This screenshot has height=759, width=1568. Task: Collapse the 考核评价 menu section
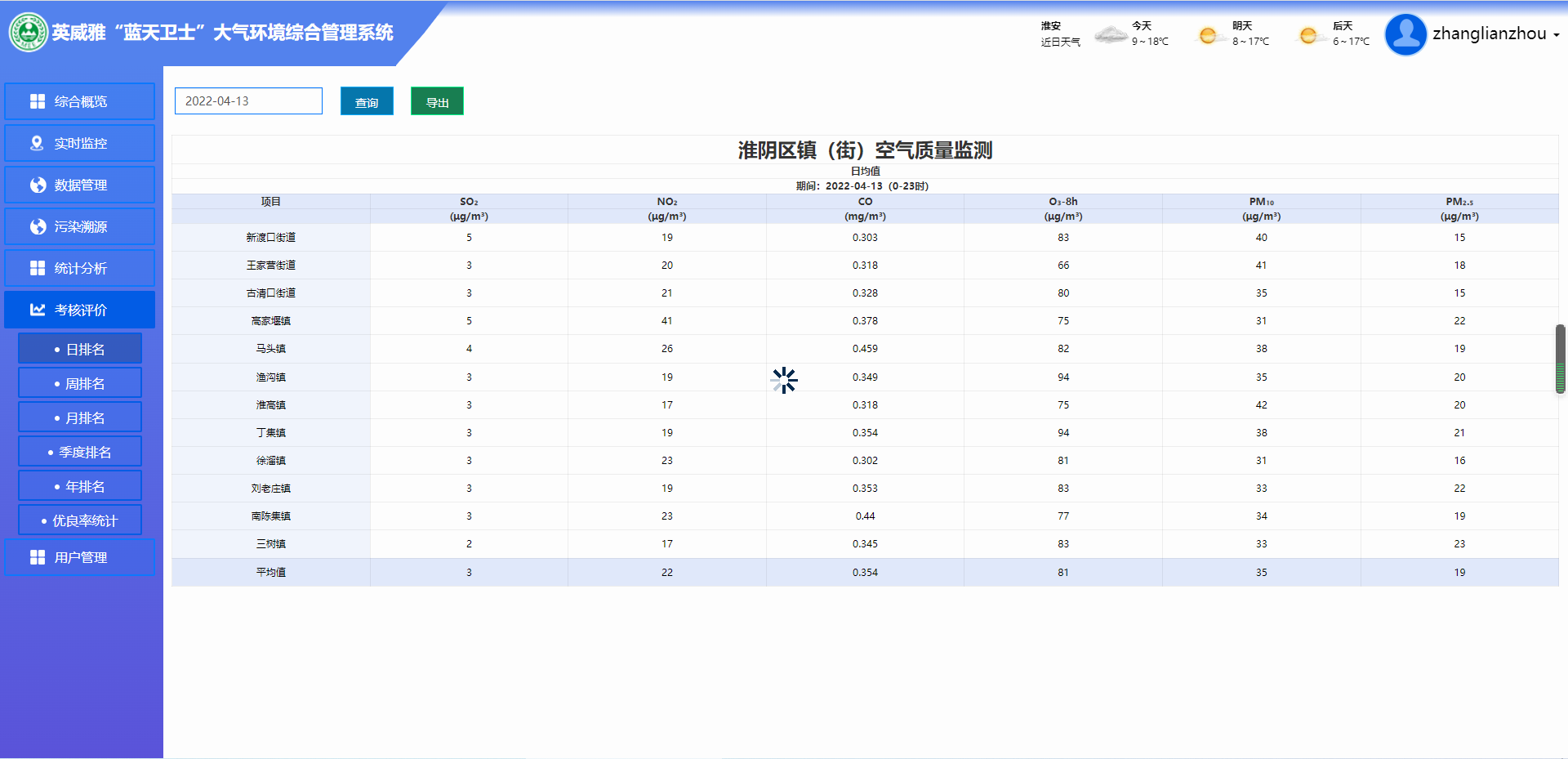[x=80, y=310]
